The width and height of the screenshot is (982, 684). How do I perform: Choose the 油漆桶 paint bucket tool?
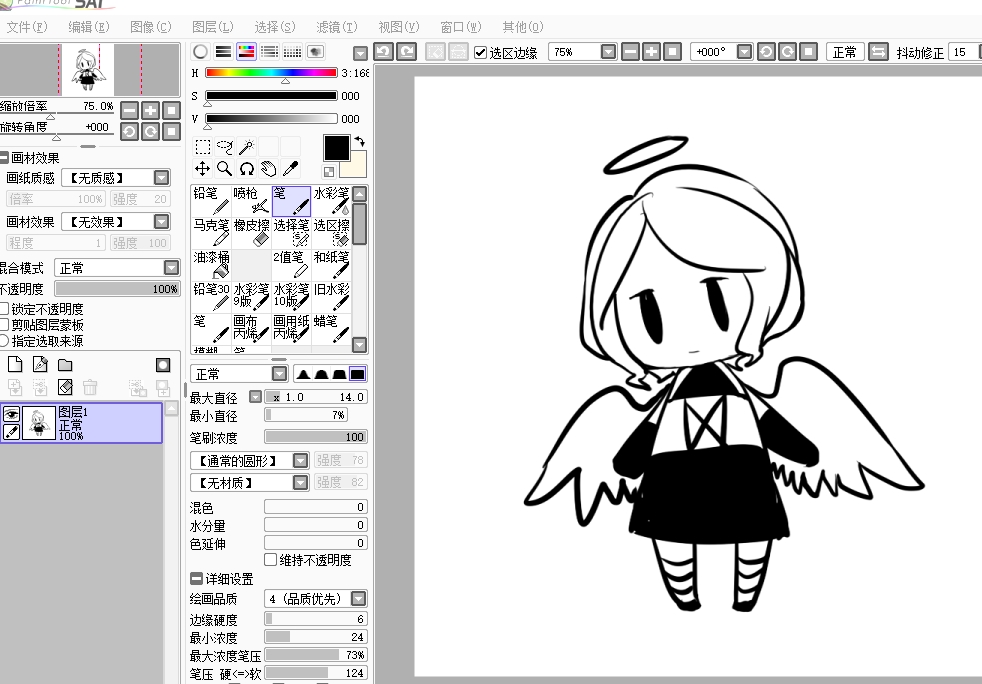click(211, 265)
